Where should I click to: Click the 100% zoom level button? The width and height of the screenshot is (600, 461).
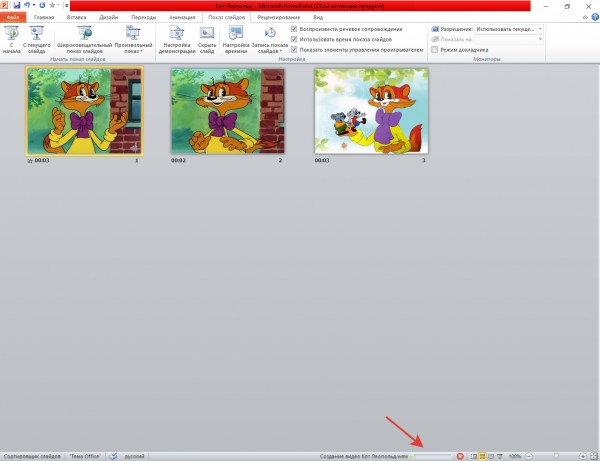click(515, 456)
